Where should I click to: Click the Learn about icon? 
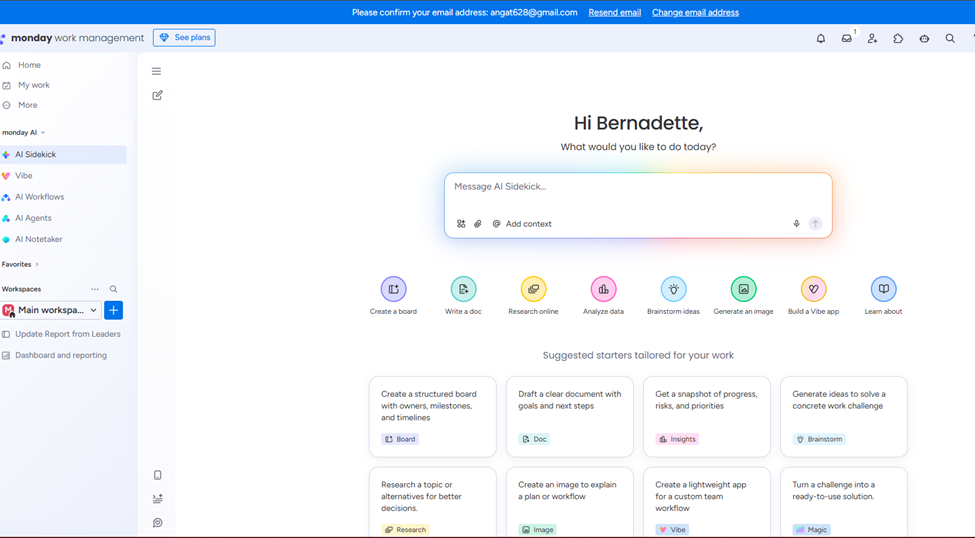point(884,289)
